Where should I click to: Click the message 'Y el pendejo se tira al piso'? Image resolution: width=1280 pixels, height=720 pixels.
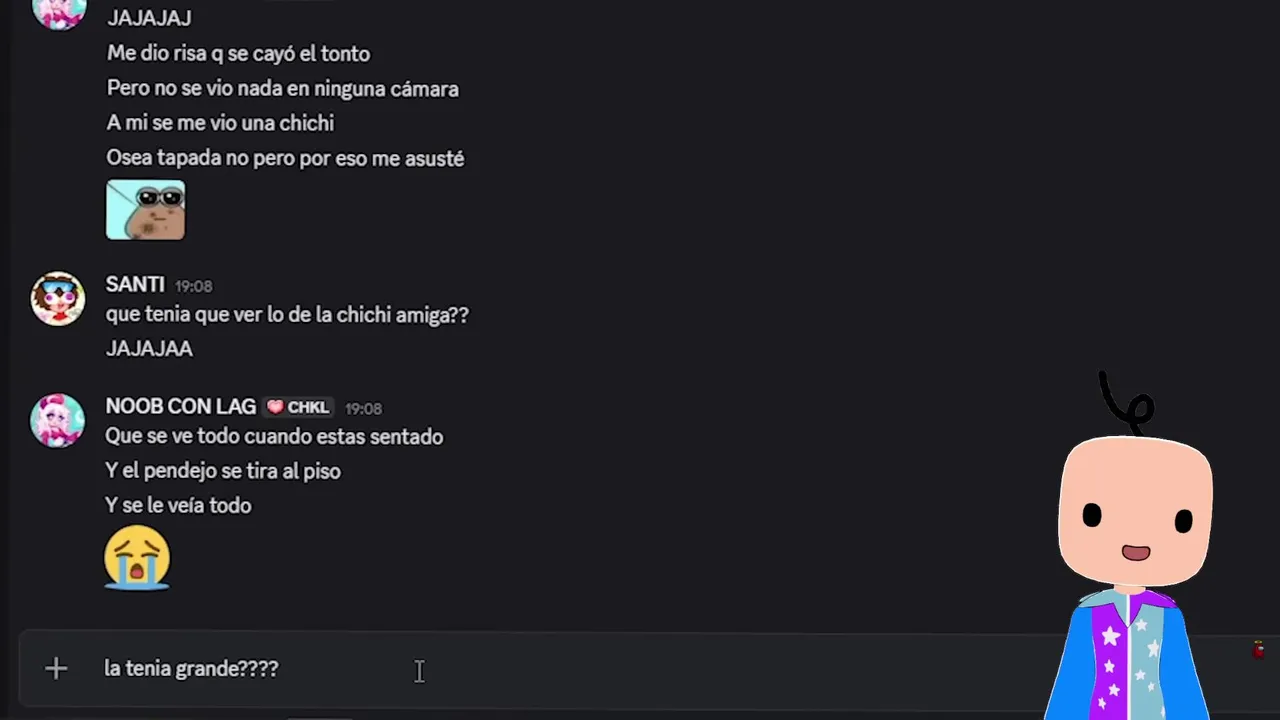pyautogui.click(x=223, y=471)
